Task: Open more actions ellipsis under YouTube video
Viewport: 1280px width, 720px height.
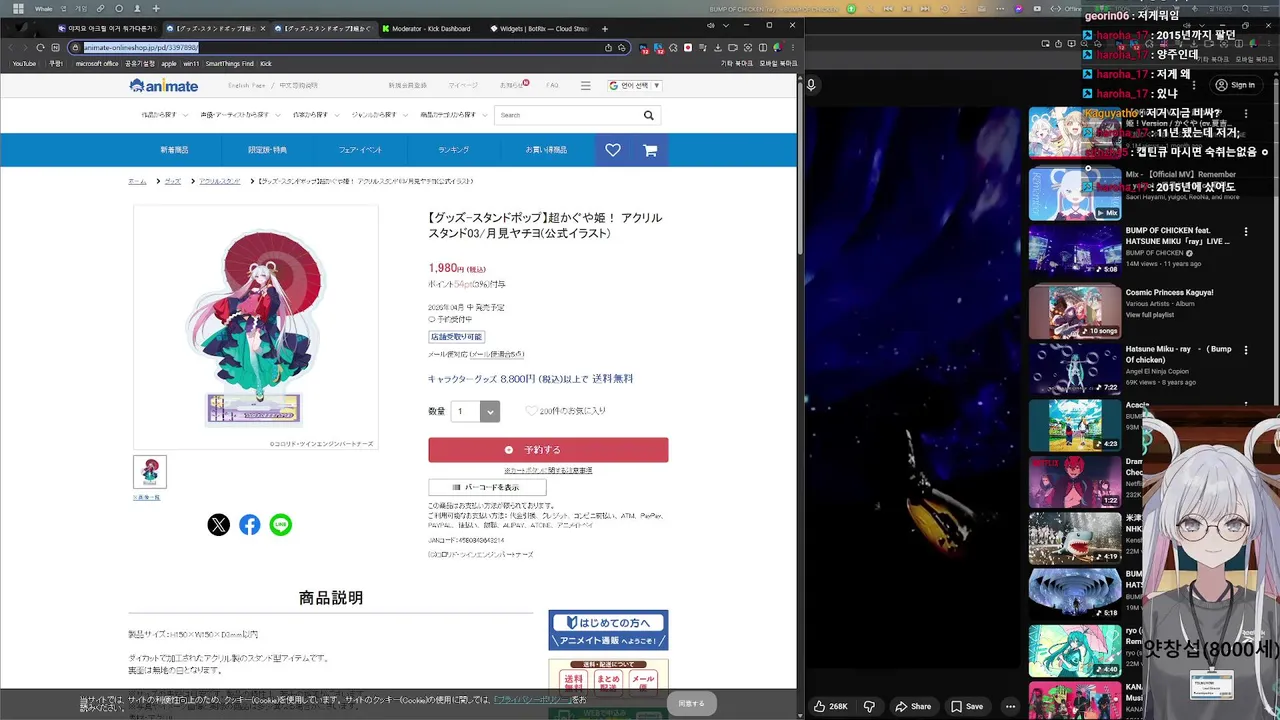Action: 1010,706
